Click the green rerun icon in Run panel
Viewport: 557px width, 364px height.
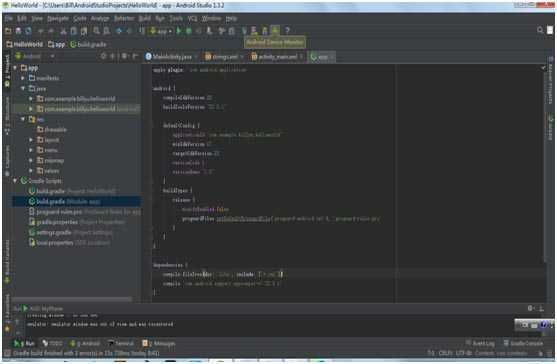tap(26, 308)
